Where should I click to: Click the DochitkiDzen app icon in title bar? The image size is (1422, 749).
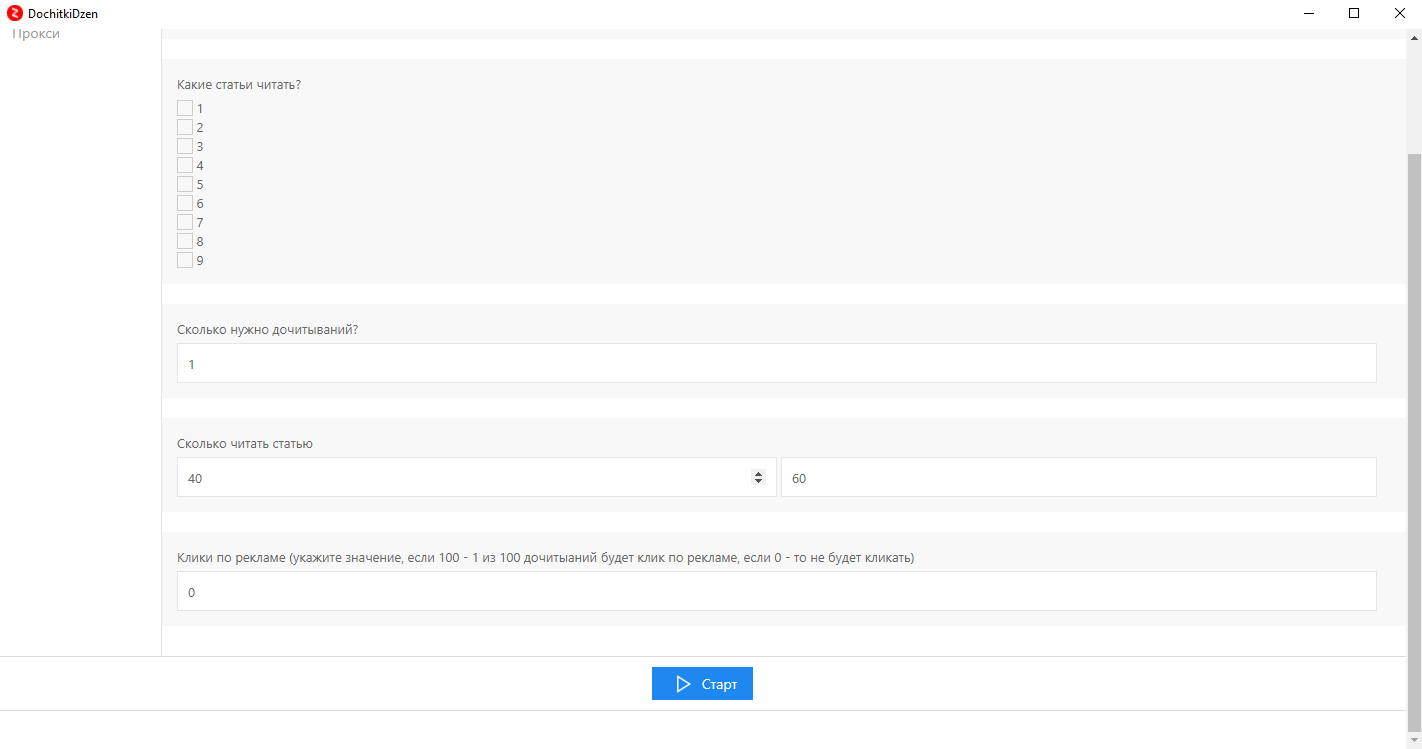(15, 14)
